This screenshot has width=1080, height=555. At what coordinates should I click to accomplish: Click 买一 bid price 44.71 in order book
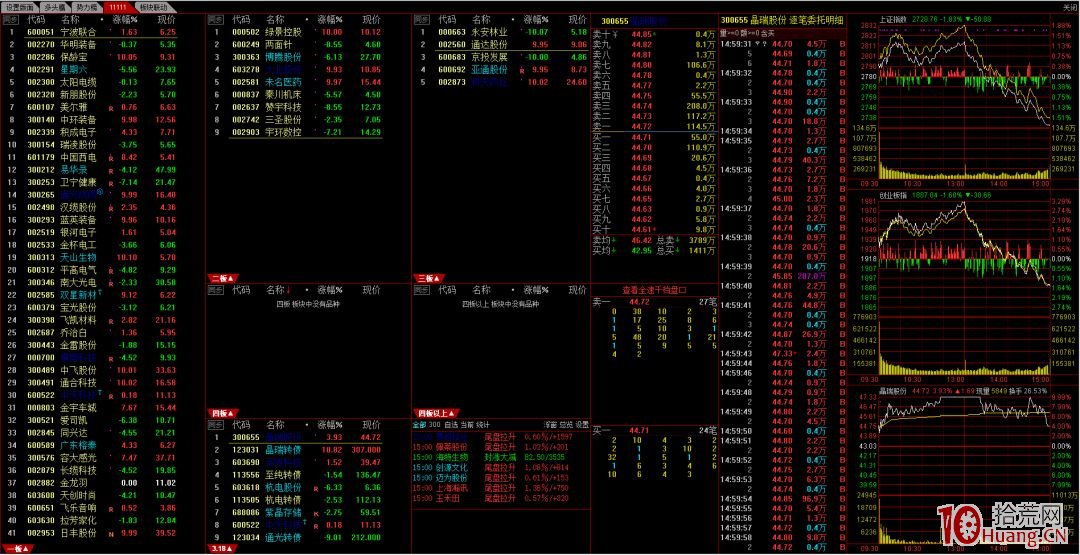tap(642, 138)
